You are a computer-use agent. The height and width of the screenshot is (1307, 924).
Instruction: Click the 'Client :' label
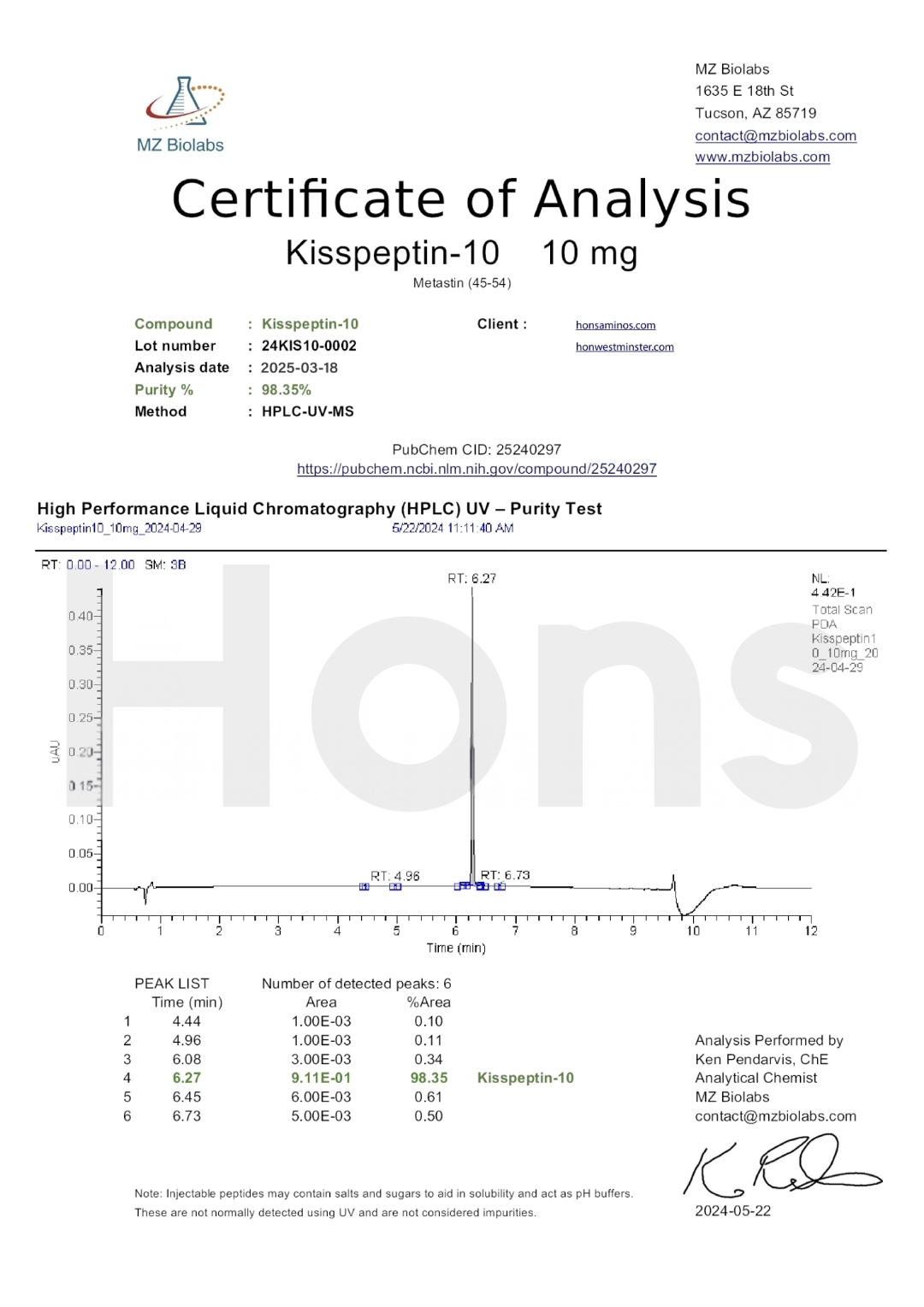[502, 324]
